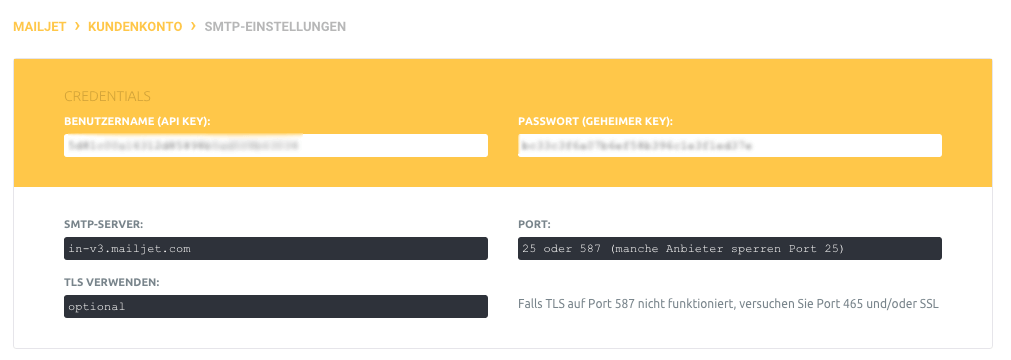Click the TLS VERWENDEN label
Image resolution: width=1011 pixels, height=360 pixels.
(x=110, y=283)
